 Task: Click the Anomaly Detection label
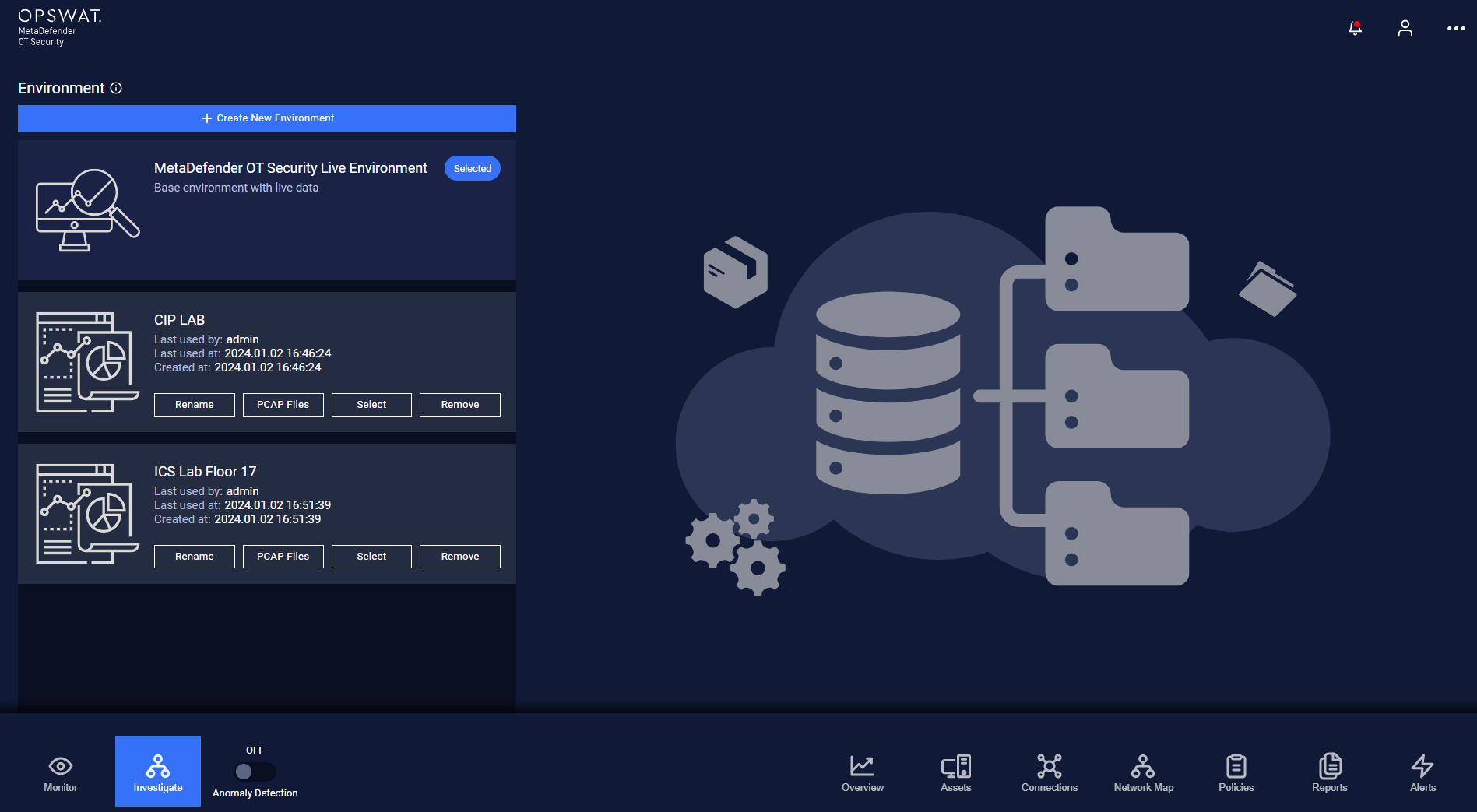(255, 793)
